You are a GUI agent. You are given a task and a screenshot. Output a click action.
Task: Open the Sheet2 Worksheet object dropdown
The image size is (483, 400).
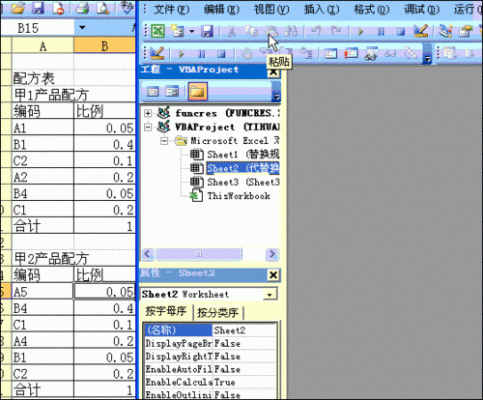269,295
